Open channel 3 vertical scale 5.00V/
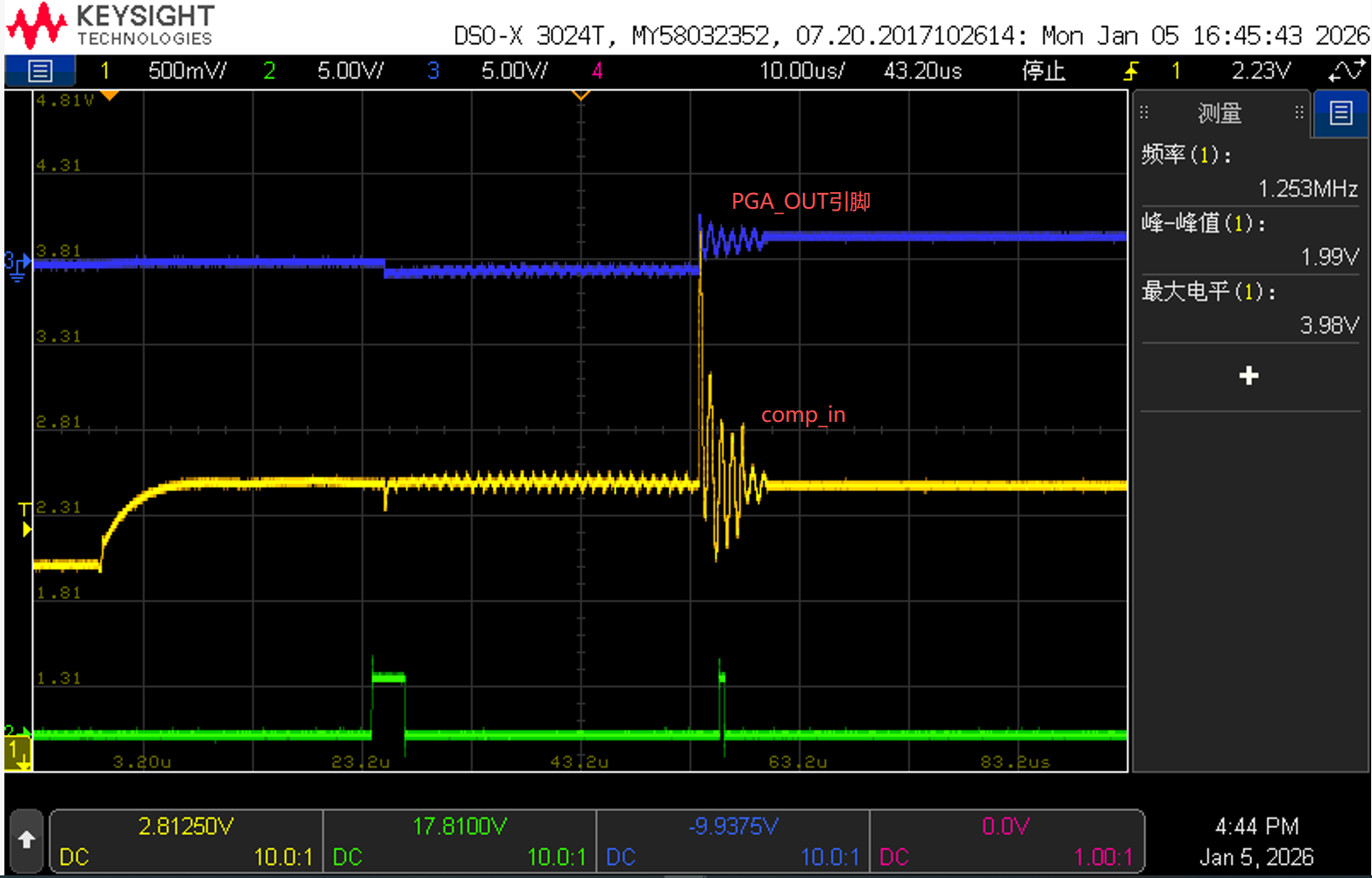Viewport: 1372px width, 878px height. (x=514, y=71)
